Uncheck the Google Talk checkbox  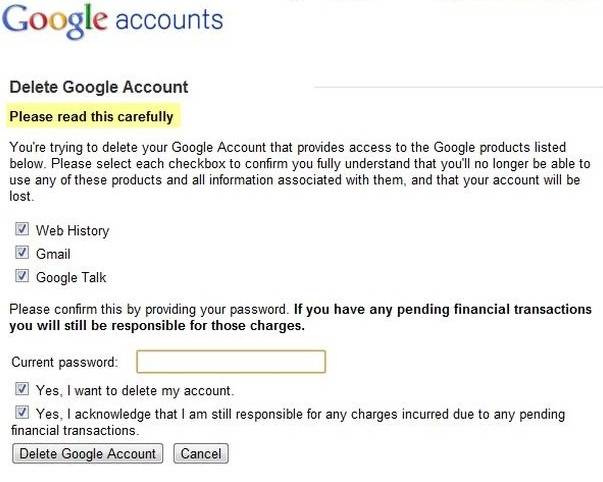pos(22,277)
